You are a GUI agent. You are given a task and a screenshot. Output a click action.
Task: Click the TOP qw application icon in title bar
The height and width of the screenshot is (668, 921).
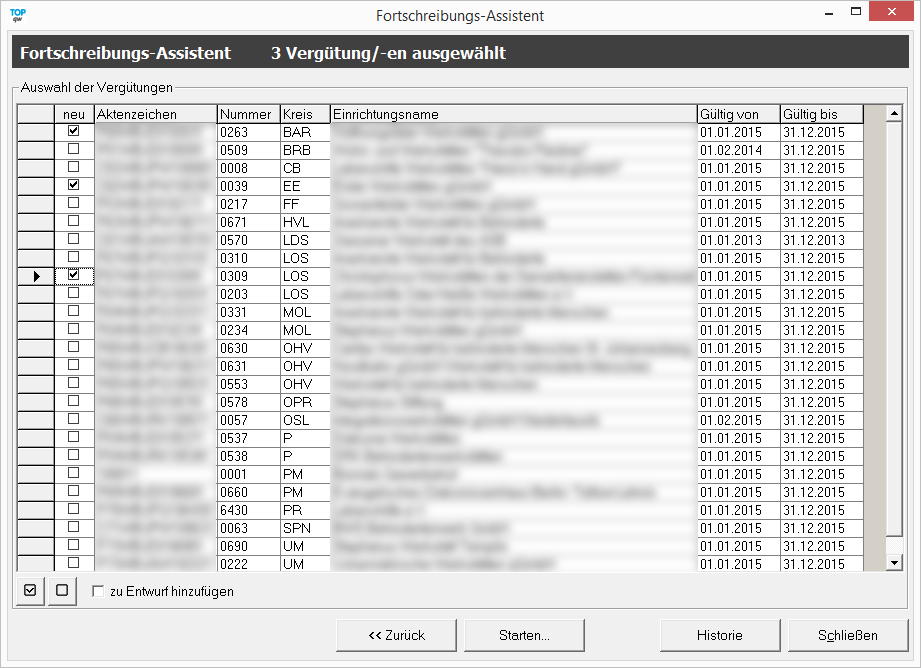click(17, 15)
